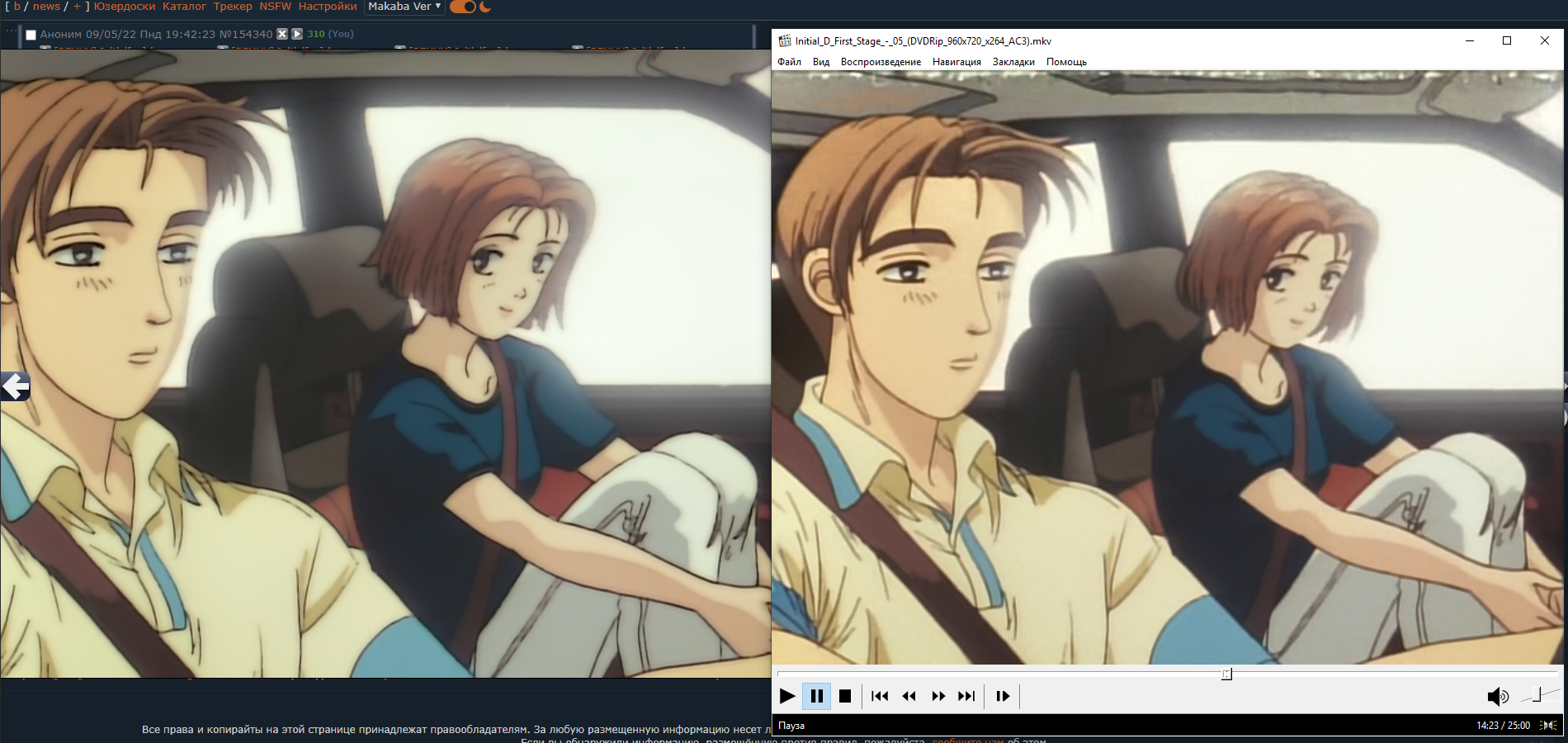
Task: Open the Каталог link
Action: pyautogui.click(x=184, y=7)
